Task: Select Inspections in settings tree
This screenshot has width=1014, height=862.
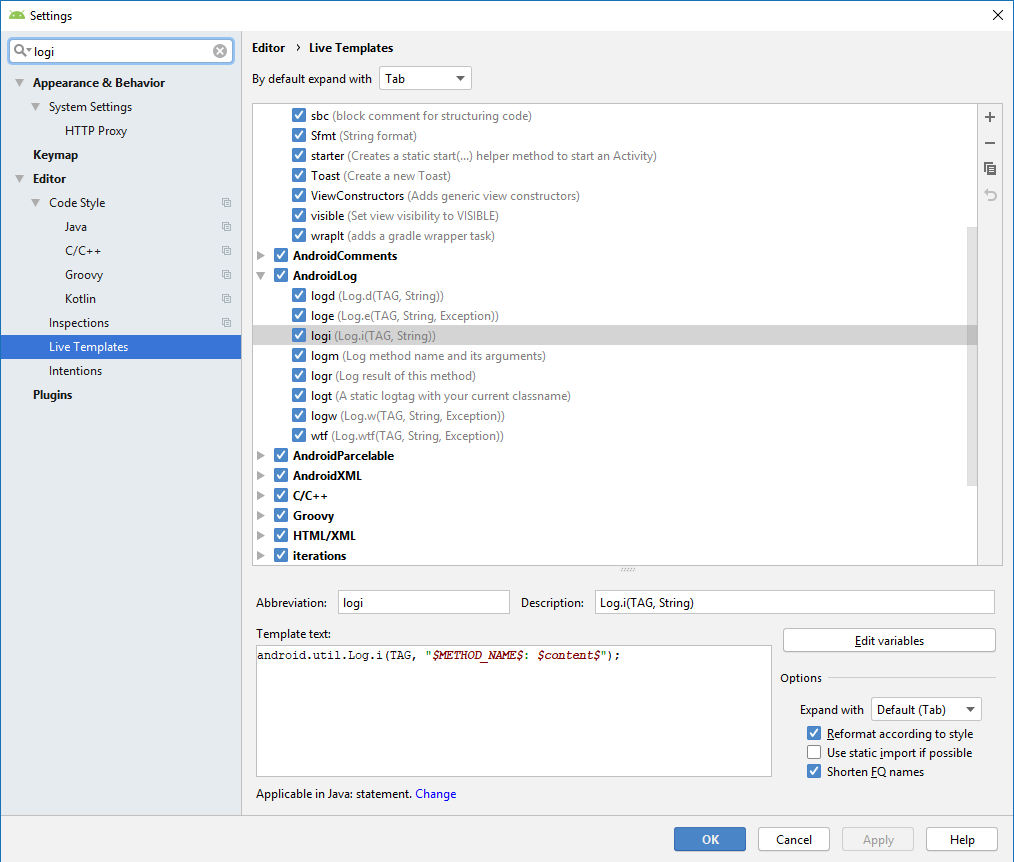Action: click(x=79, y=323)
